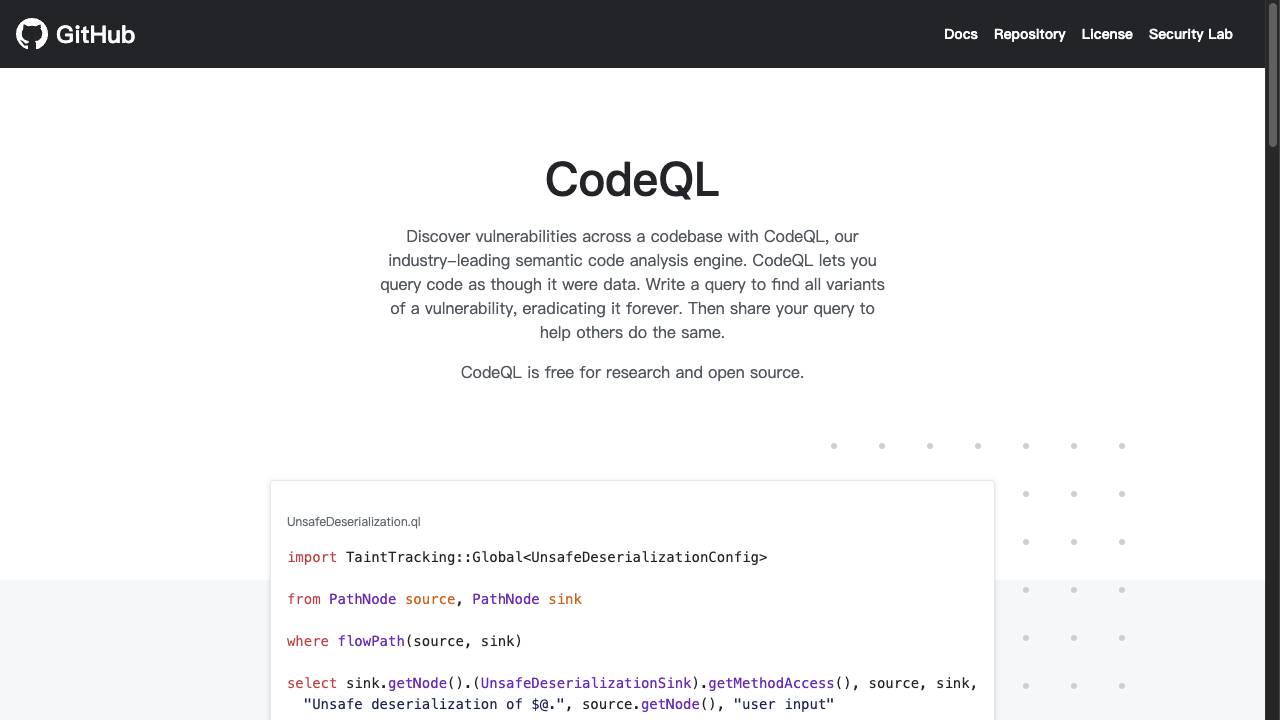Click the 'from PathNode source, PathNode sink' line

434,599
